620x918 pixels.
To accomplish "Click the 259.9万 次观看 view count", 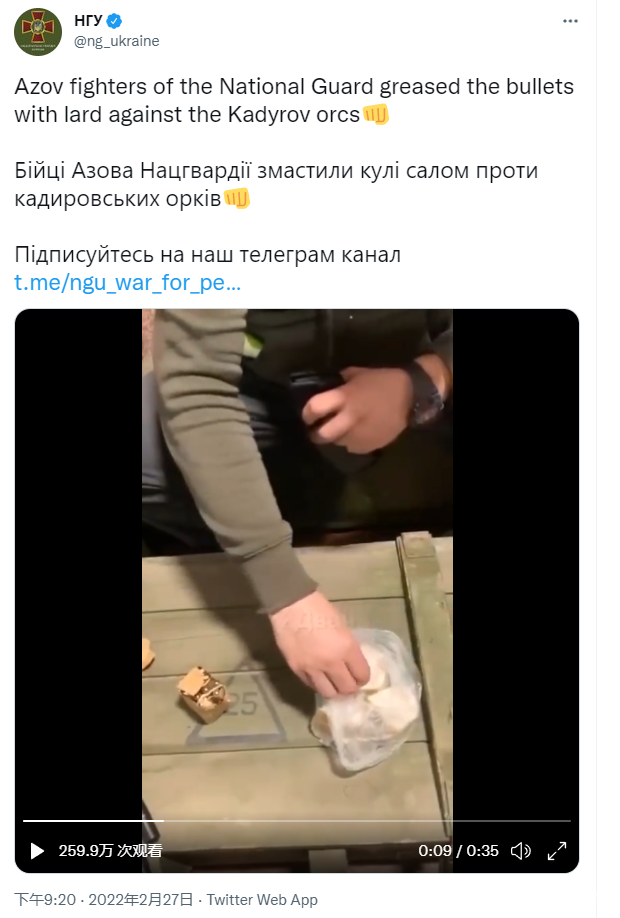I will point(111,851).
